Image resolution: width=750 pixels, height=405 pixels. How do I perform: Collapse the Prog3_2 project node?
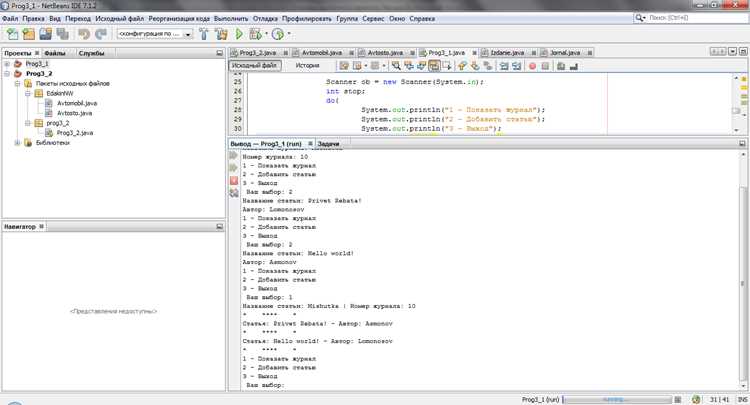pyautogui.click(x=7, y=74)
